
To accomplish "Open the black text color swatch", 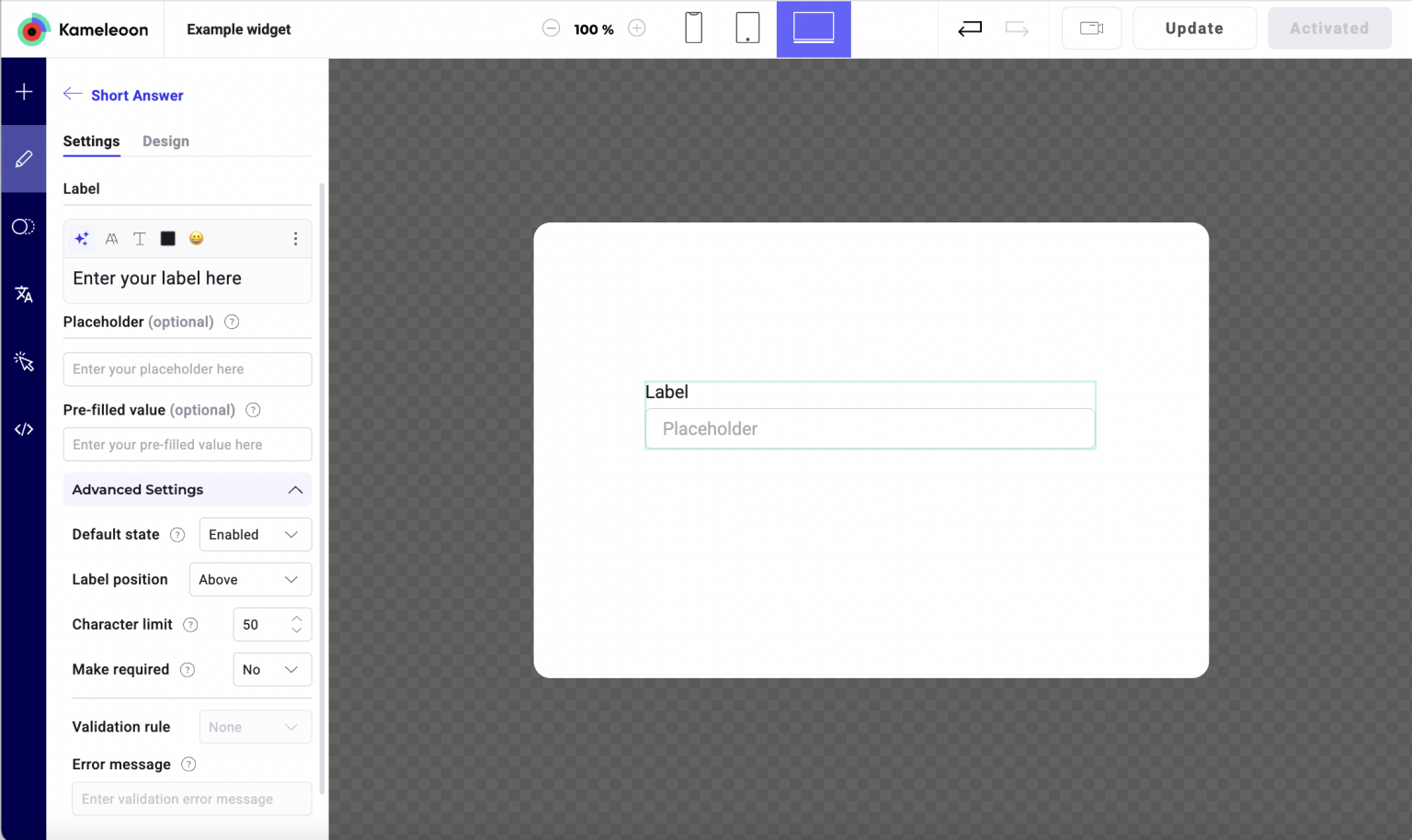I will tap(167, 239).
